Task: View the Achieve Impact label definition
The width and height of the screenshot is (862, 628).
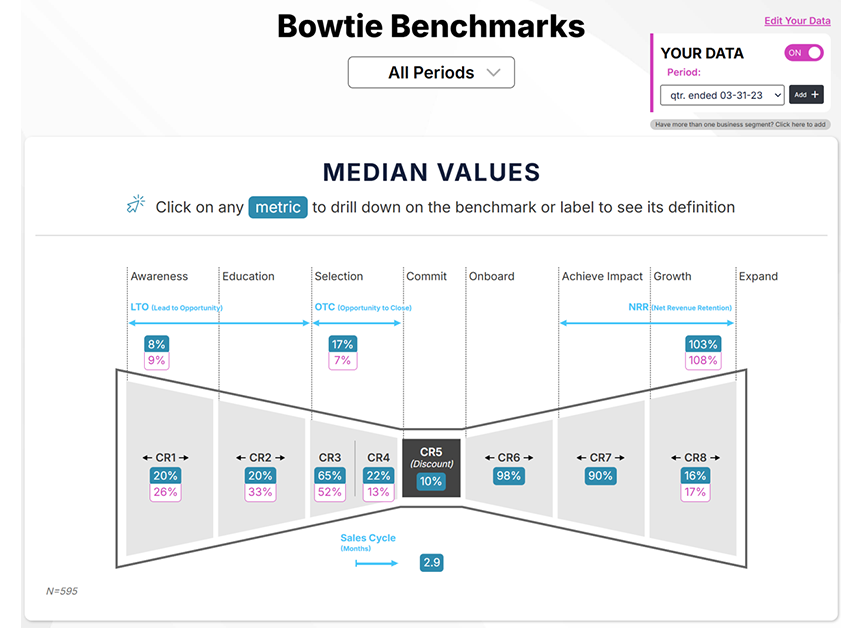Action: pos(602,276)
